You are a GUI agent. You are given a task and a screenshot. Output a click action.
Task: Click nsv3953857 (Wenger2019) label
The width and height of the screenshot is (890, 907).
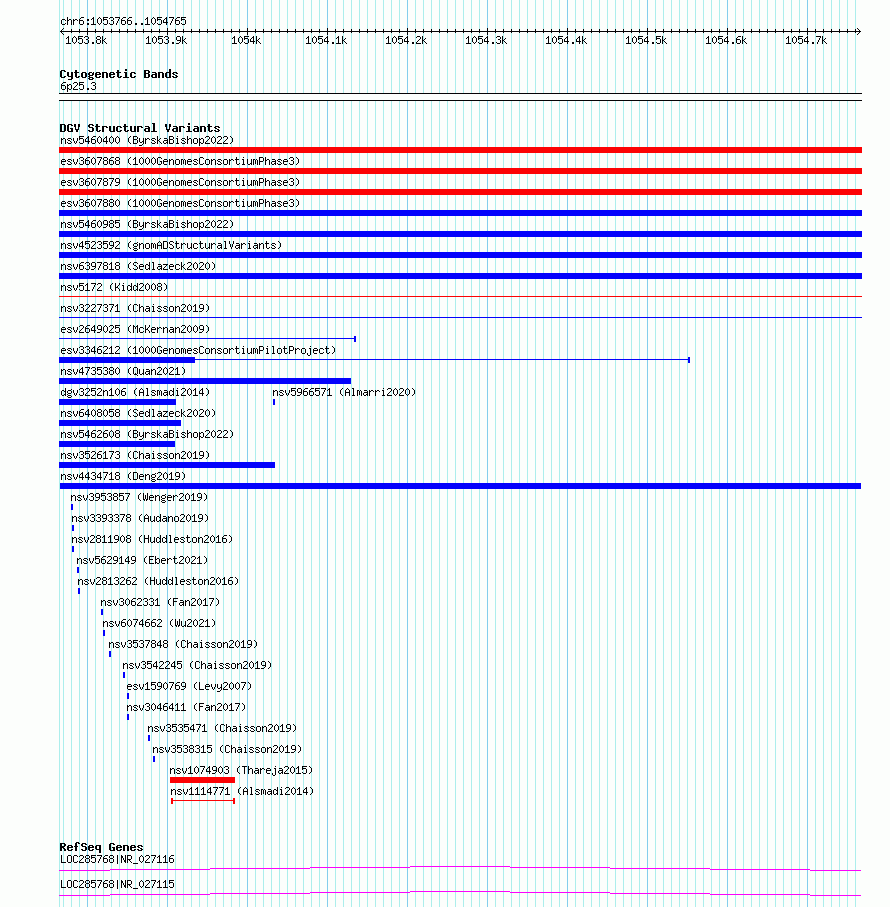point(139,497)
